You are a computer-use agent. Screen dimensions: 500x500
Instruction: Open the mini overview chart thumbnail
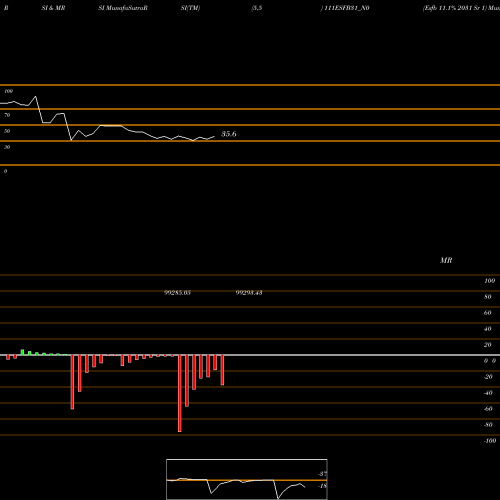(247, 479)
